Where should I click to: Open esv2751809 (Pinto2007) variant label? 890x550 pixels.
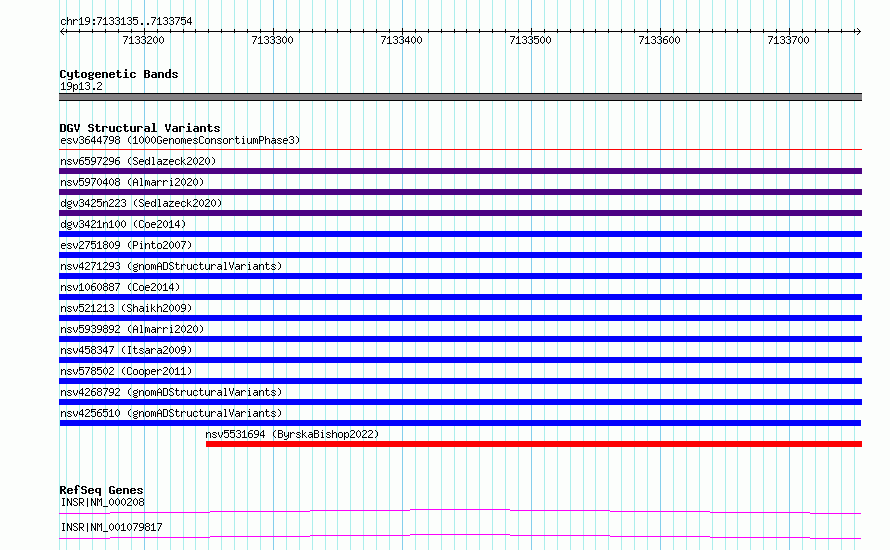point(126,245)
